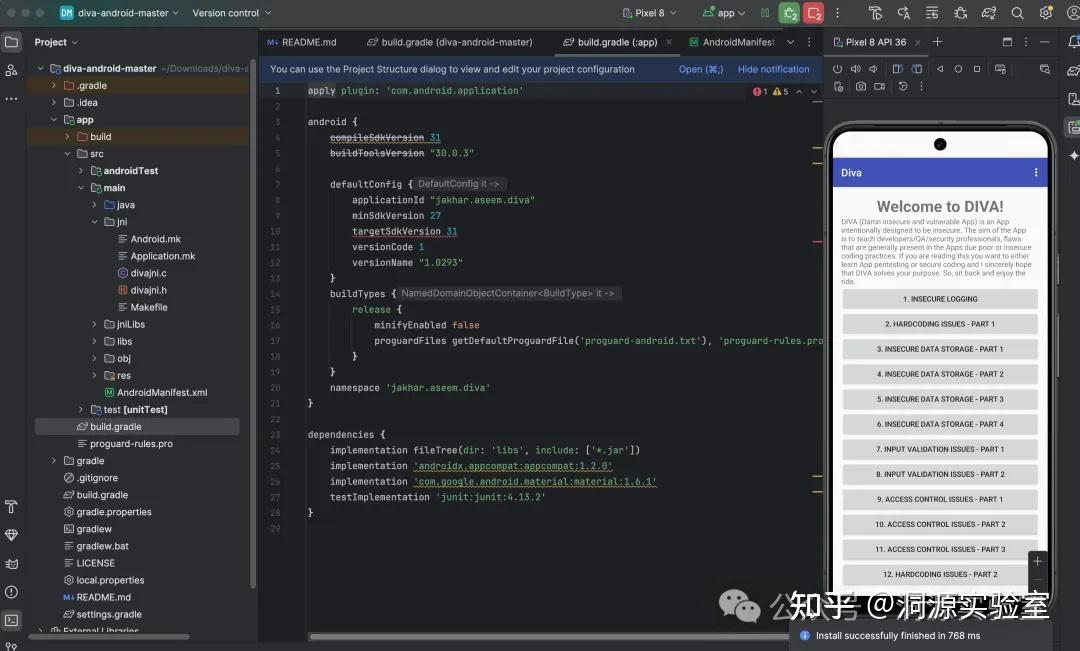Click the emulator Back navigation triangle

tap(940, 69)
